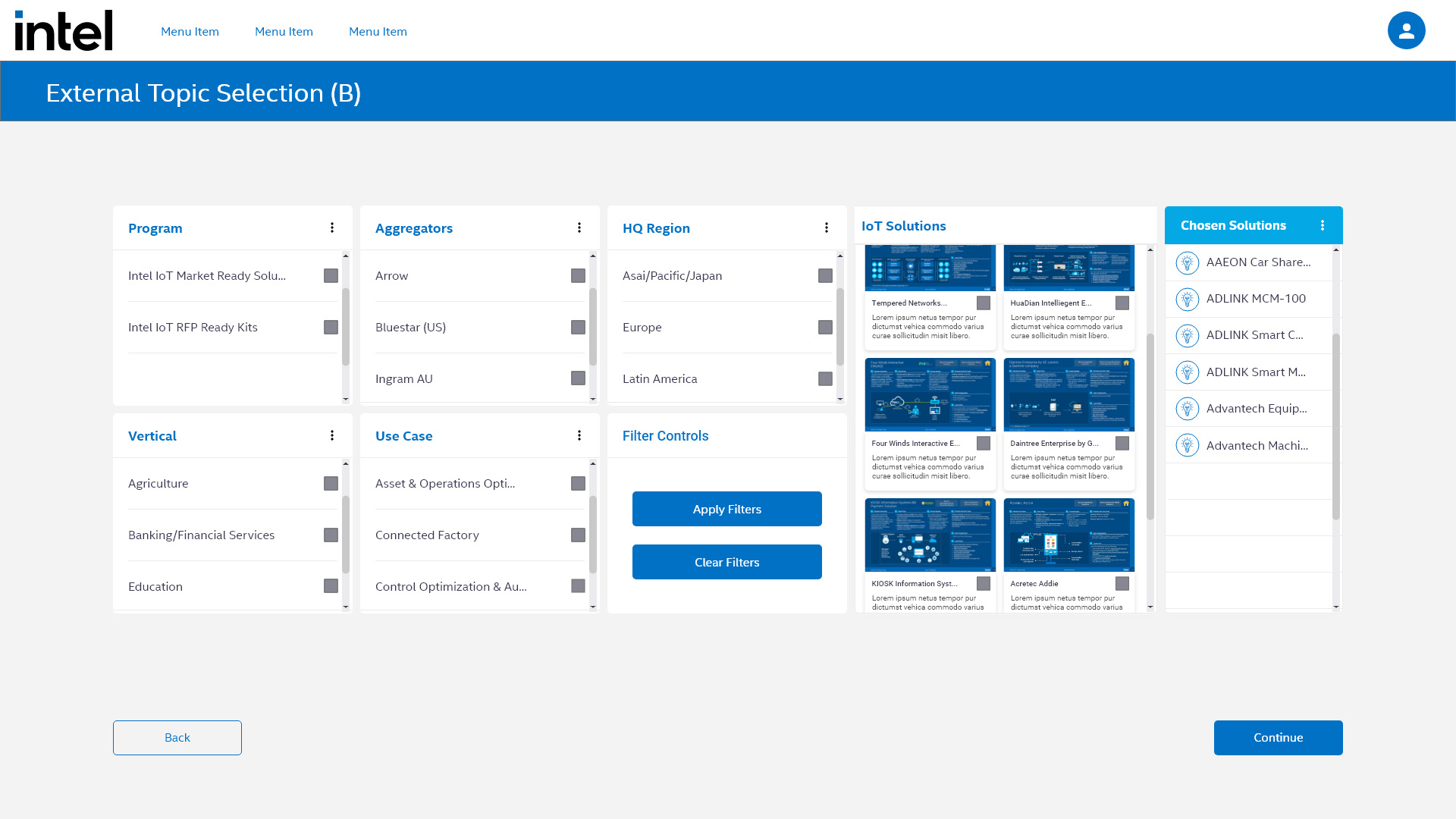Open Aggregators panel three-dot menu
This screenshot has height=819, width=1456.
pyautogui.click(x=579, y=227)
